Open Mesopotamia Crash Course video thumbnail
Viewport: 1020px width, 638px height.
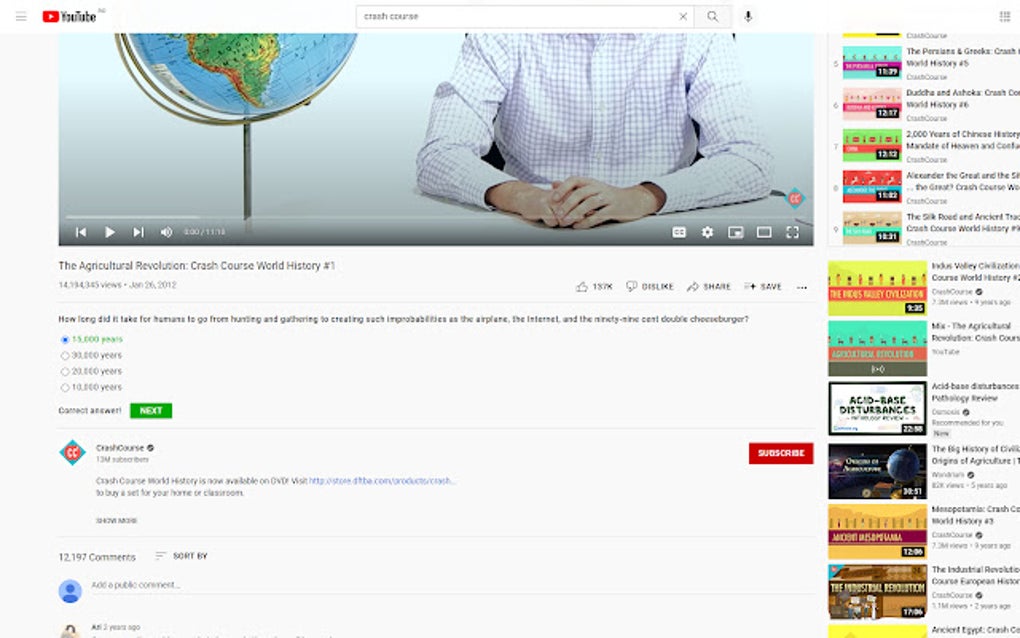[877, 531]
